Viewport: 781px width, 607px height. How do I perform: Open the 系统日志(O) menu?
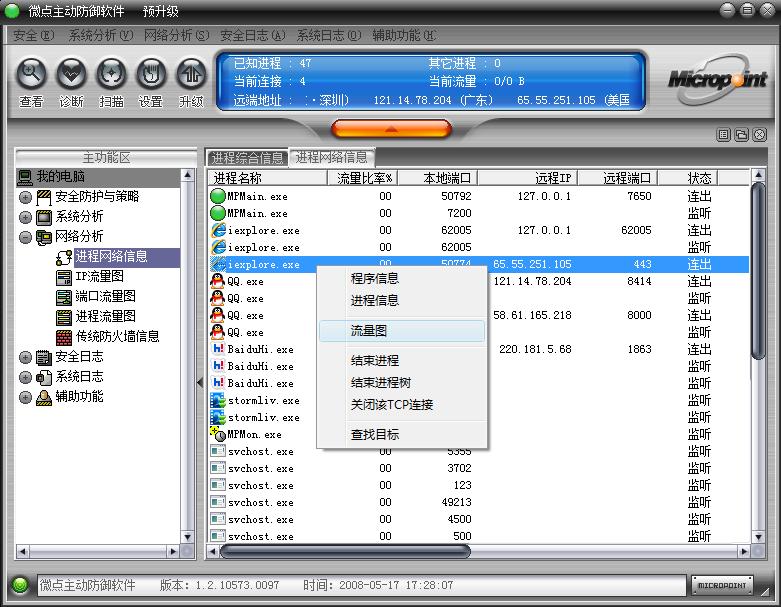point(329,35)
